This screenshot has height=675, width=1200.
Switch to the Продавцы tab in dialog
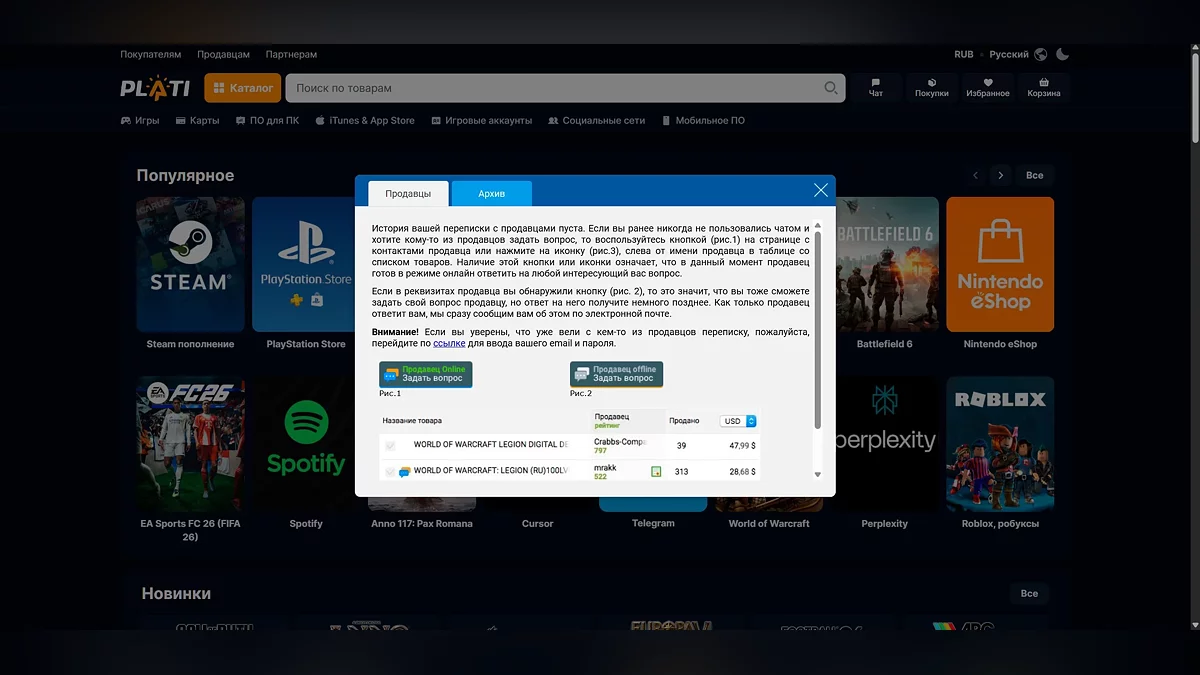pos(408,193)
